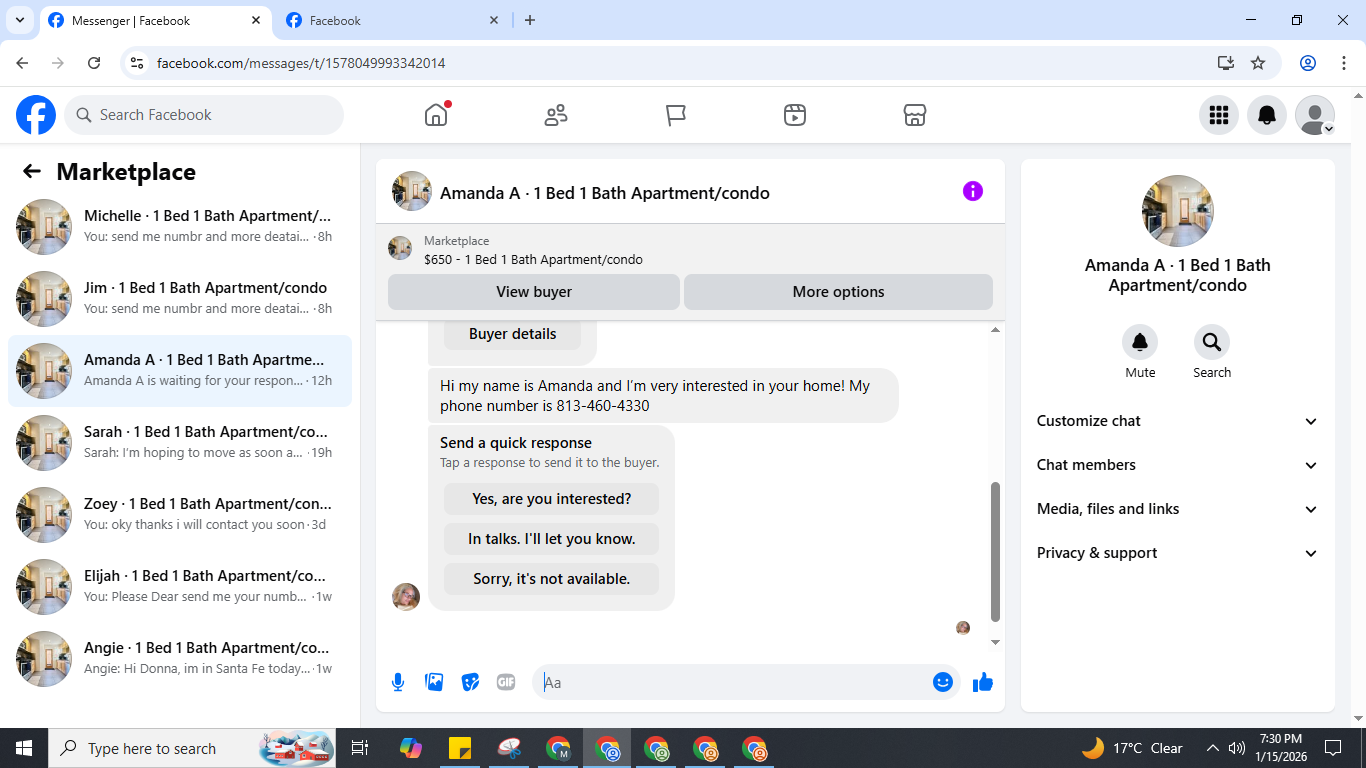This screenshot has height=768, width=1366.
Task: Send quick response "In talks. I'll let you know."
Action: pyautogui.click(x=552, y=539)
